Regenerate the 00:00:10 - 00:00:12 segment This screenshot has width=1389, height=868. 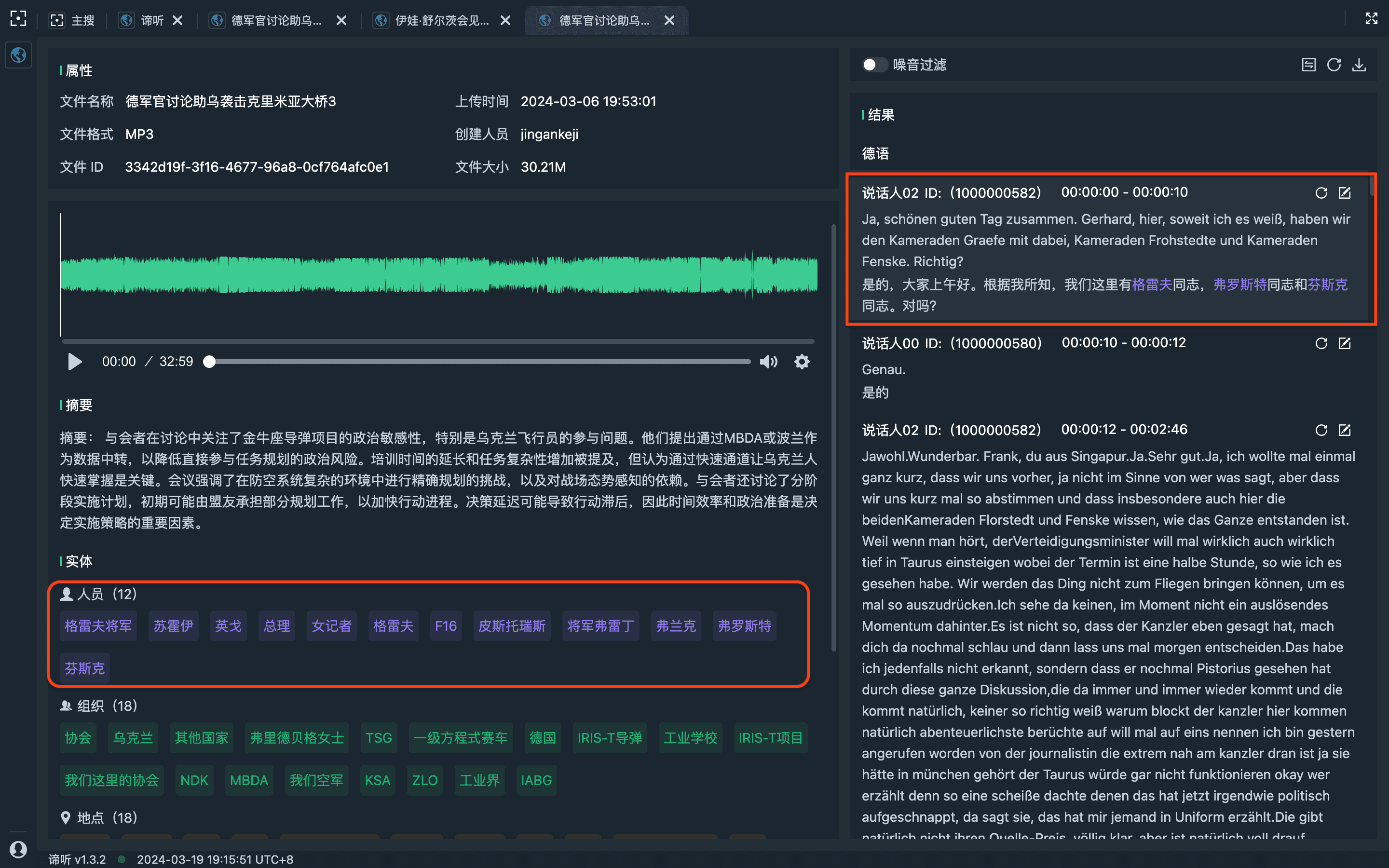pyautogui.click(x=1321, y=343)
